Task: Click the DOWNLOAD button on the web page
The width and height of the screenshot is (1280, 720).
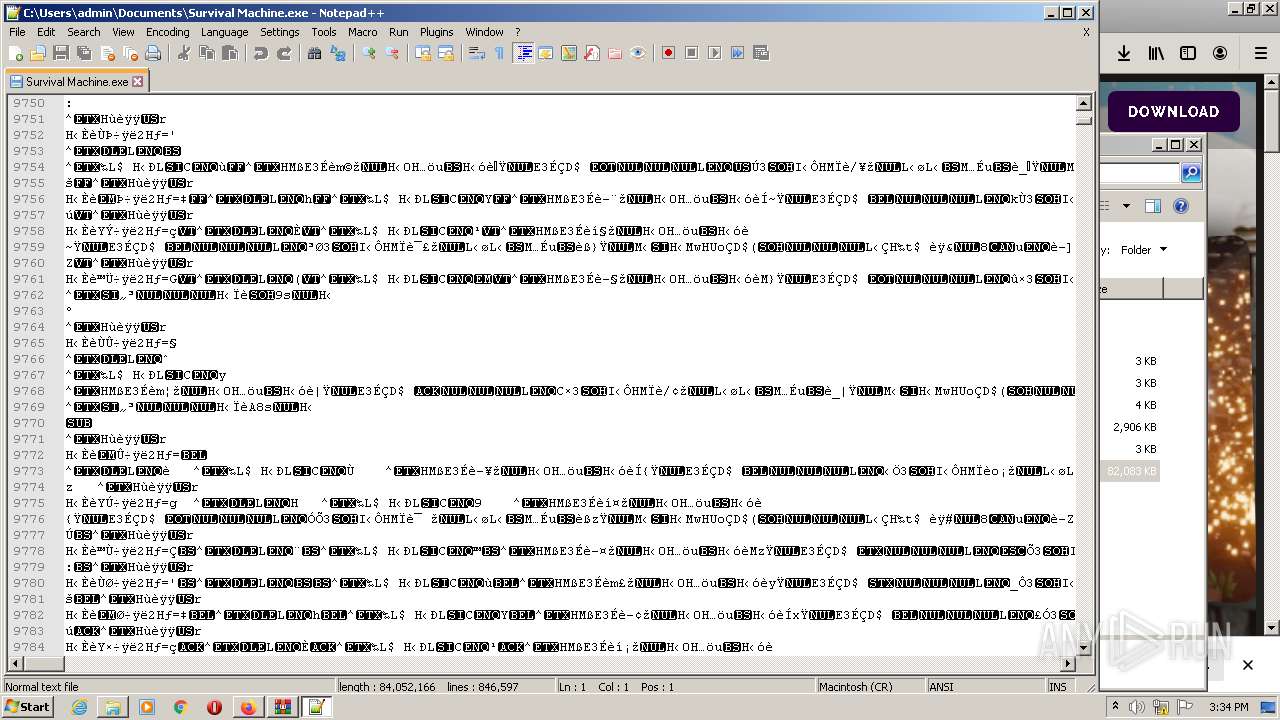Action: 1174,112
